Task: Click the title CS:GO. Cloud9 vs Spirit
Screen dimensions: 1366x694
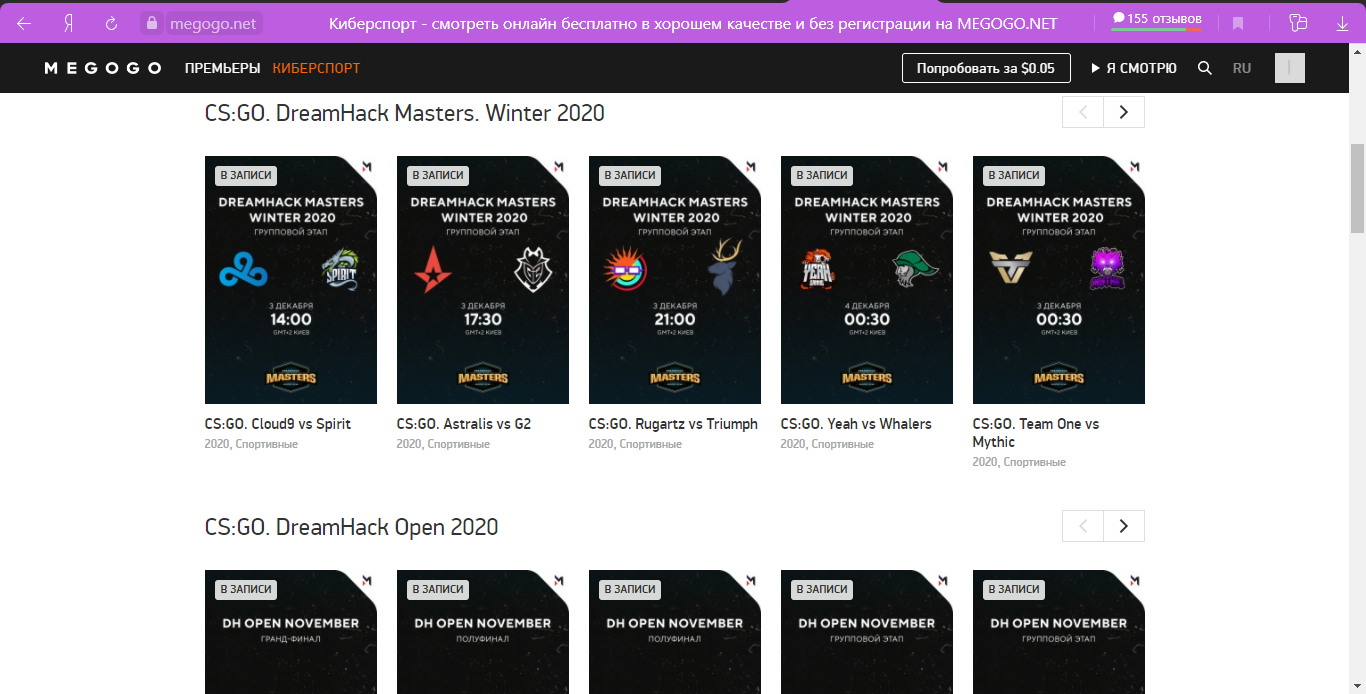Action: click(x=278, y=424)
